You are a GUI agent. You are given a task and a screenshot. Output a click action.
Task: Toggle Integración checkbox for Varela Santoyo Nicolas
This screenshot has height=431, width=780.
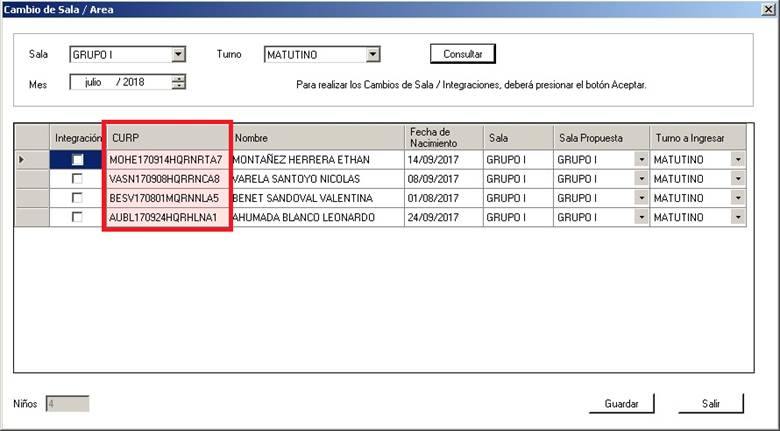(x=77, y=179)
